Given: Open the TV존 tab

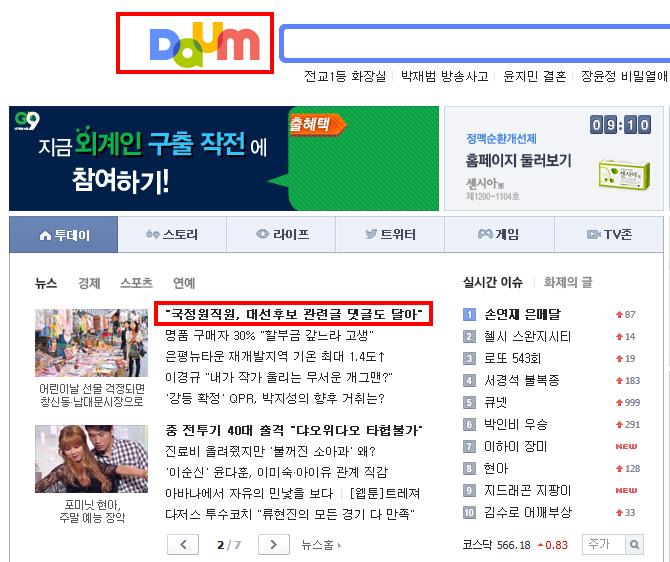Looking at the screenshot, I should pos(609,234).
